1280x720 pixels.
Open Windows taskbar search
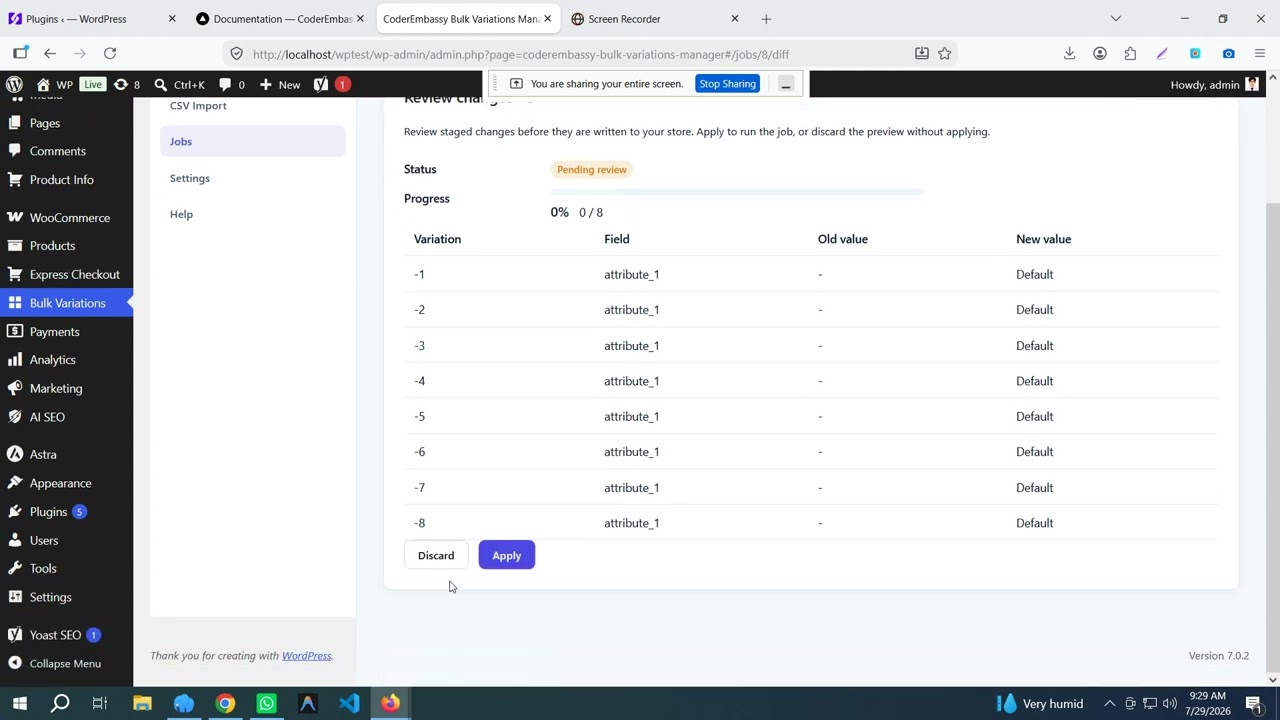click(x=60, y=703)
